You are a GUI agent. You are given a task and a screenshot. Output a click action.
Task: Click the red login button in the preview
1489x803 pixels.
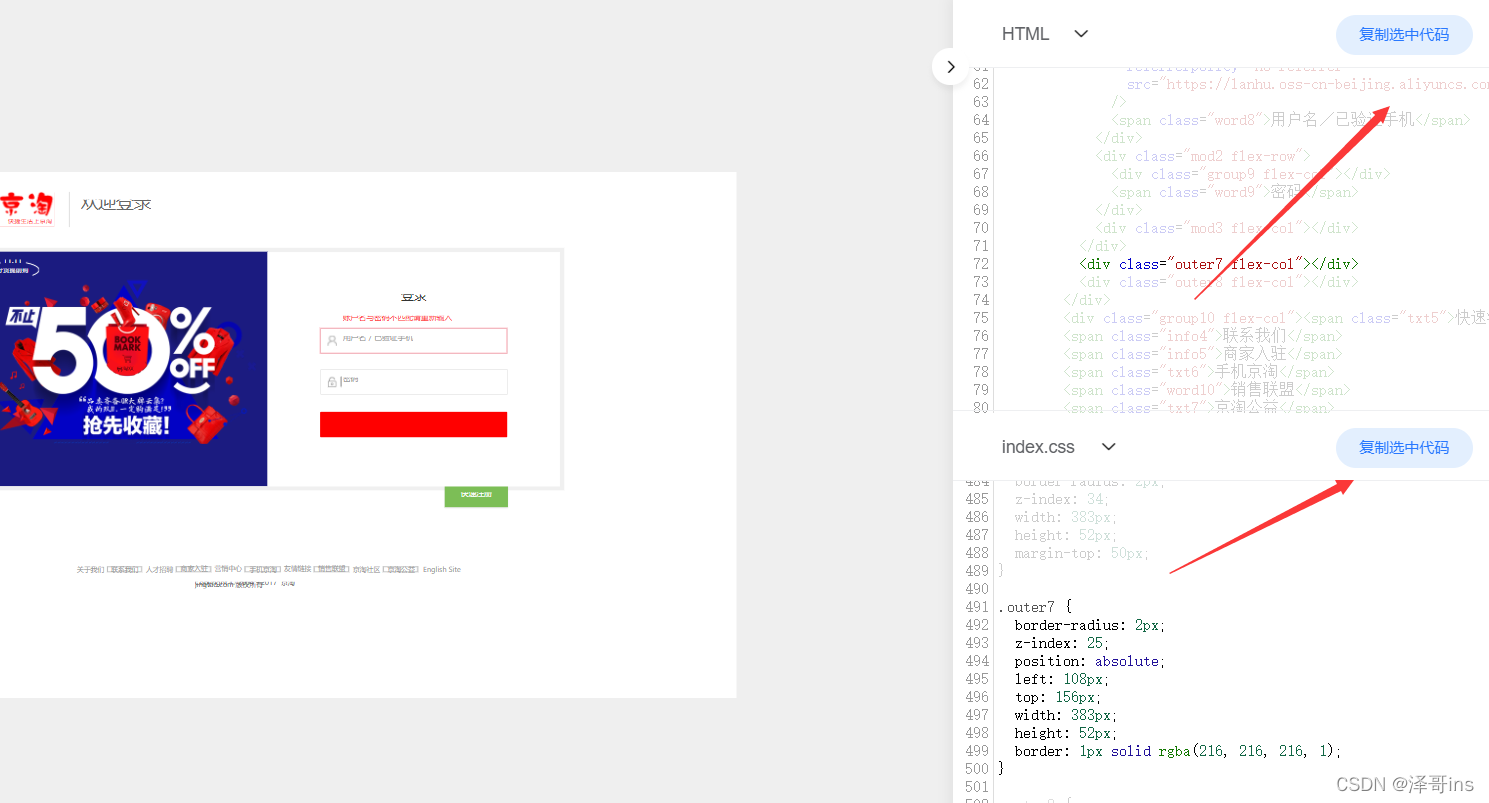click(x=413, y=424)
